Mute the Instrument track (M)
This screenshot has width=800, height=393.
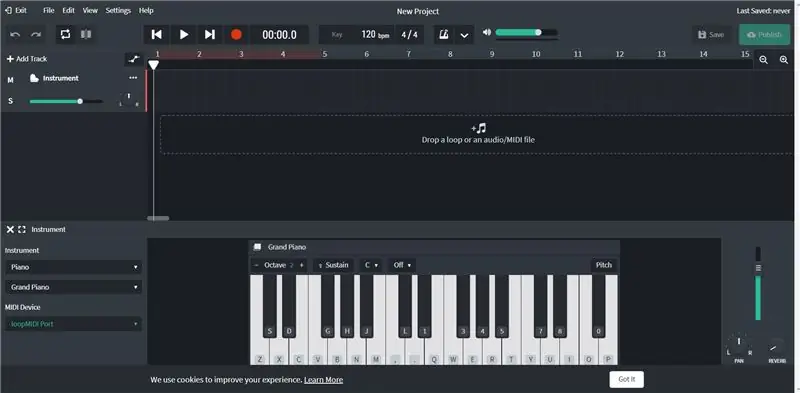point(10,80)
